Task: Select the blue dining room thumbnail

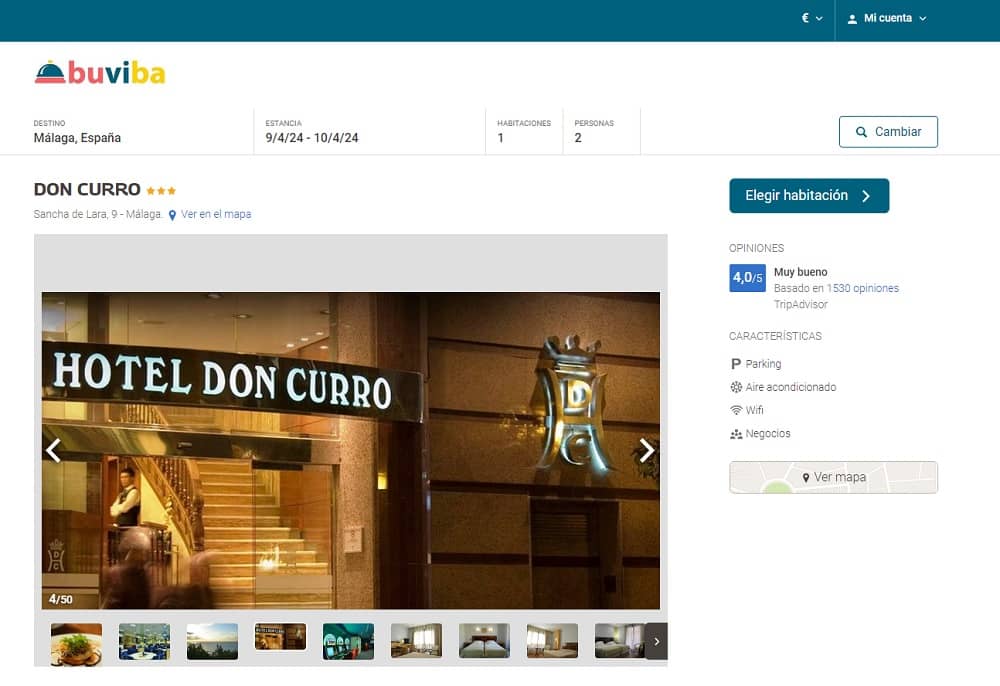Action: (144, 641)
